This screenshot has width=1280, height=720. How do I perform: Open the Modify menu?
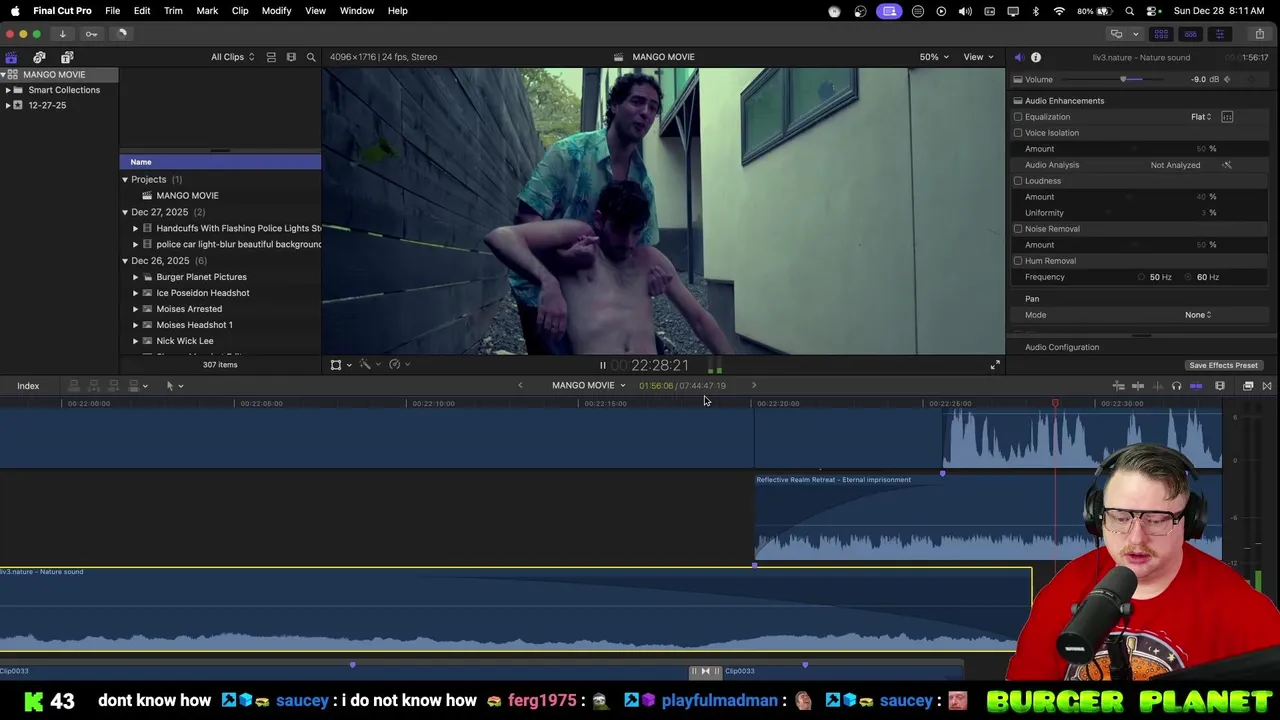point(276,11)
